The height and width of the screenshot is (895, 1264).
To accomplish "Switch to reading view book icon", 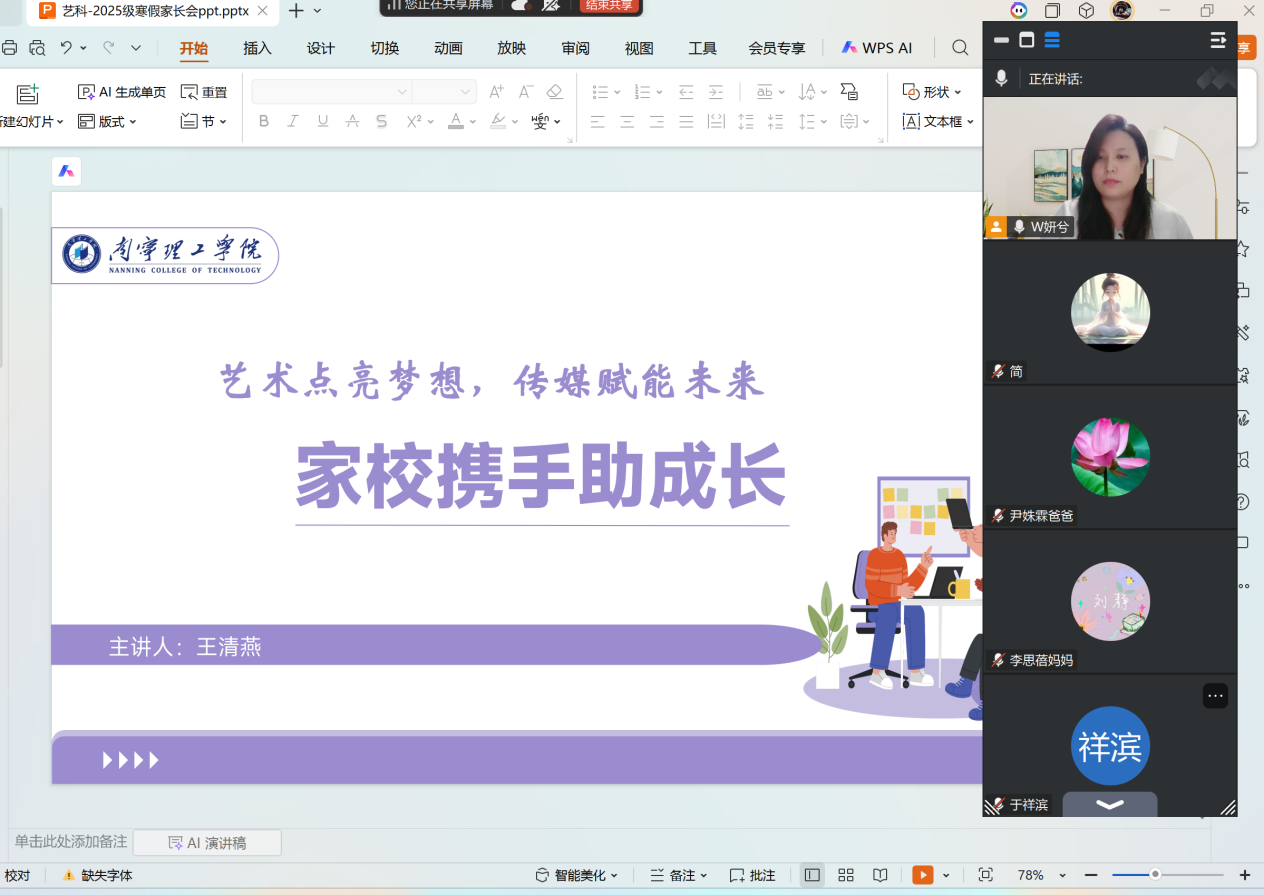I will click(x=880, y=875).
